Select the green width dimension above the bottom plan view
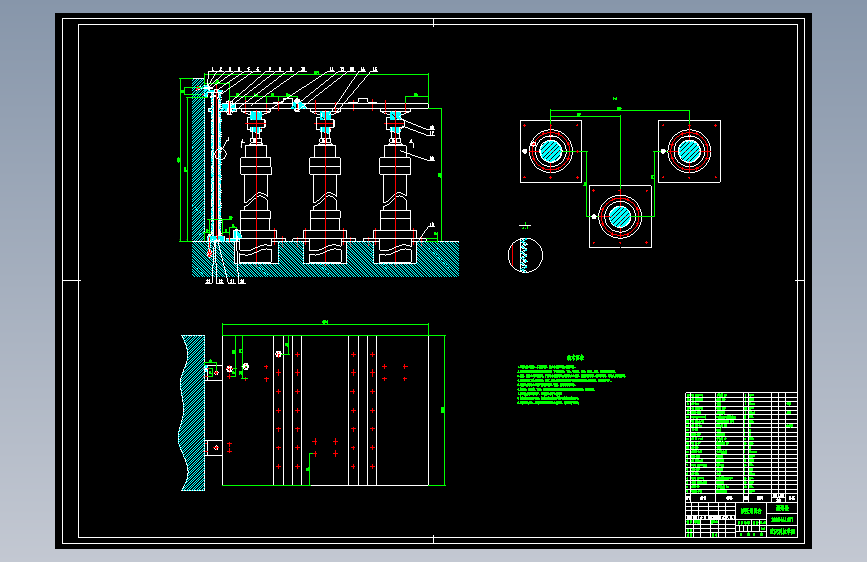 coord(325,325)
